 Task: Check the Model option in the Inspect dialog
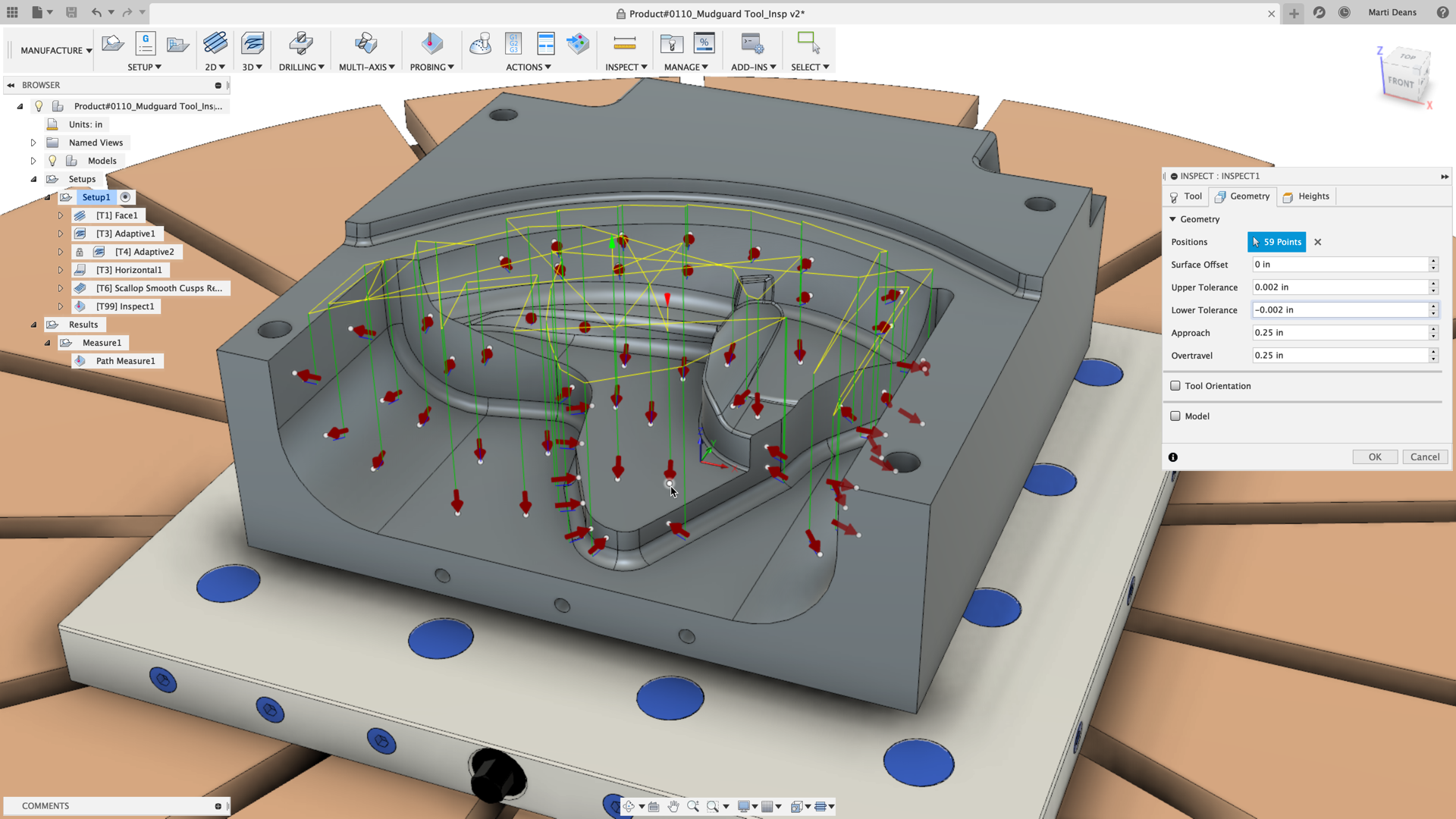(x=1175, y=416)
